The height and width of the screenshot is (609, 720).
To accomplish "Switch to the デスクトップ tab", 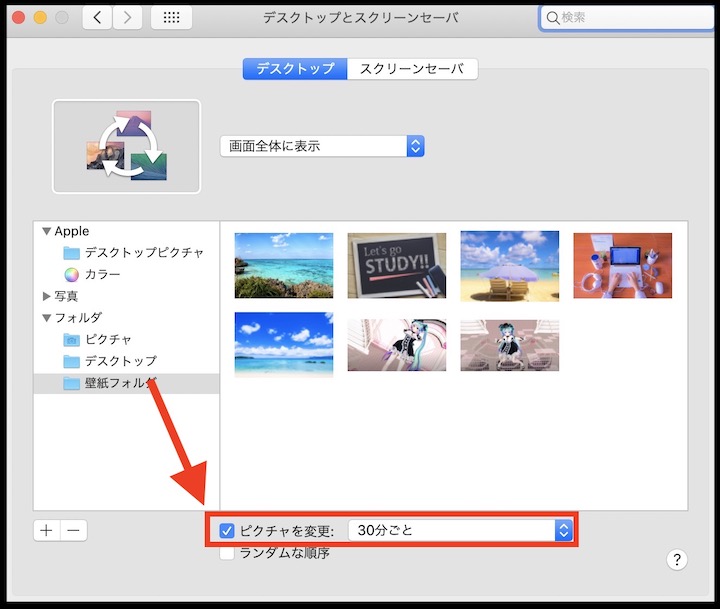I will pyautogui.click(x=295, y=69).
